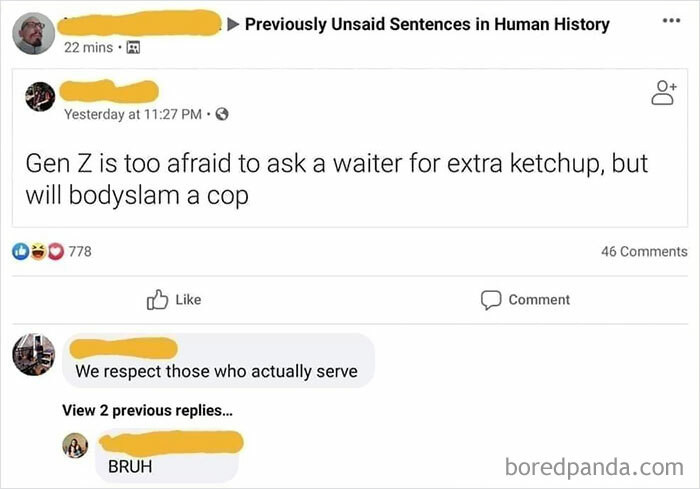
Task: Open the "46 Comments" link
Action: (x=644, y=252)
